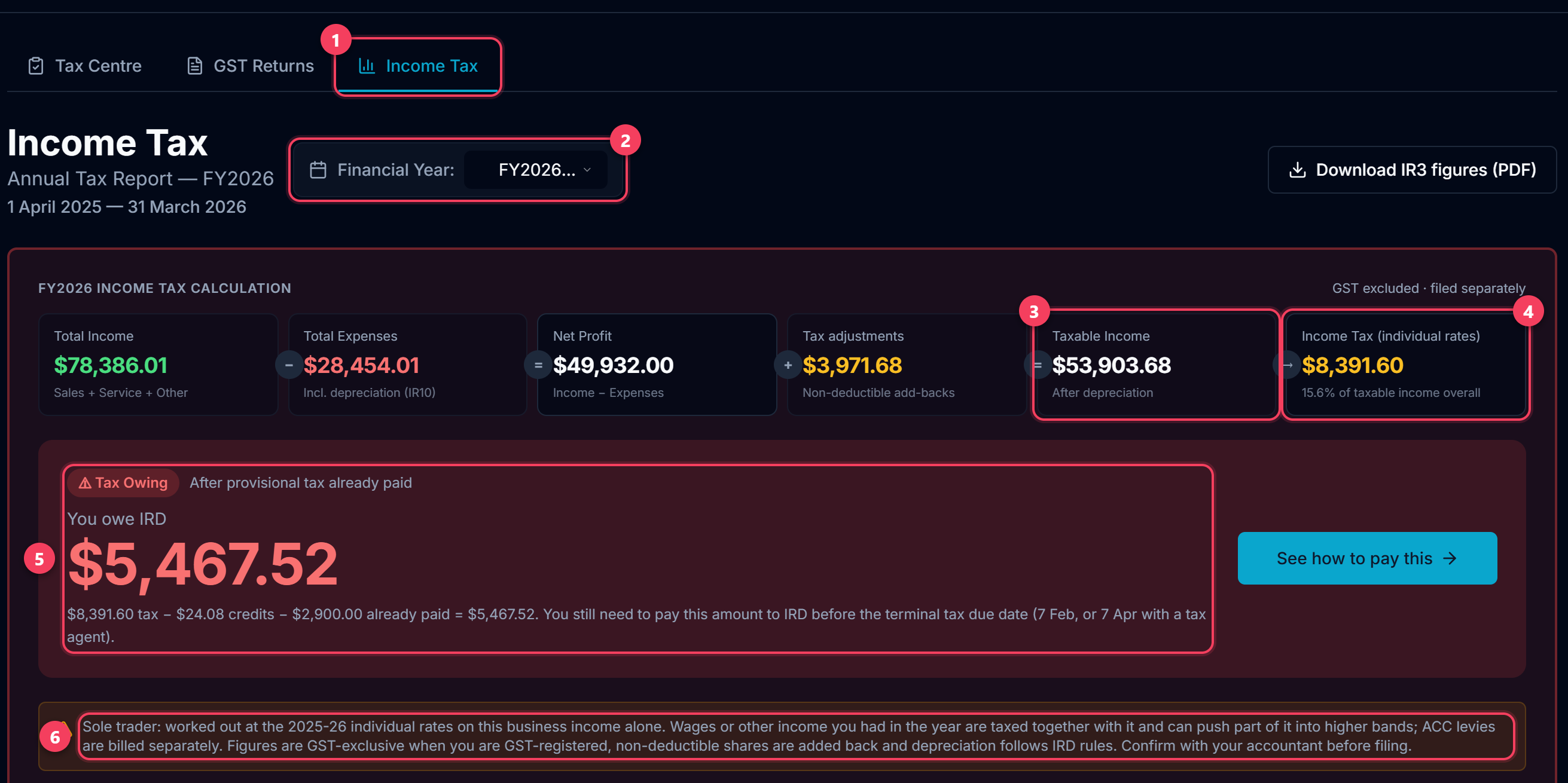Open the Financial Year FY2026 dropdown
Viewport: 1568px width, 783px height.
536,170
